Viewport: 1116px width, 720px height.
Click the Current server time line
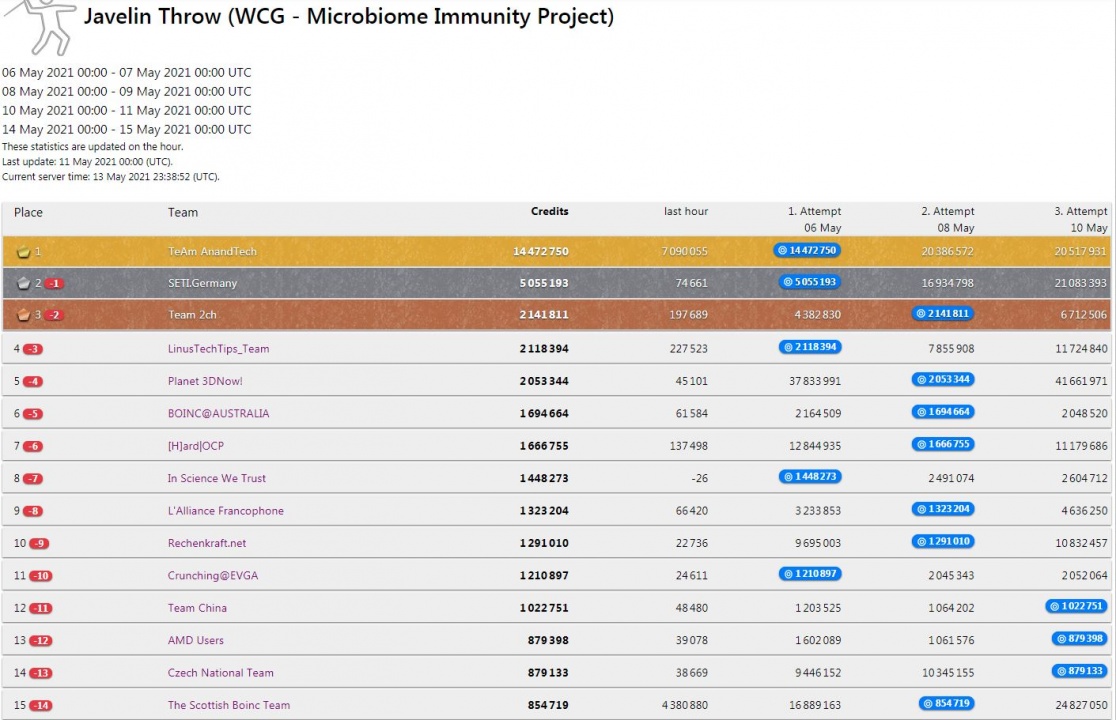click(110, 176)
